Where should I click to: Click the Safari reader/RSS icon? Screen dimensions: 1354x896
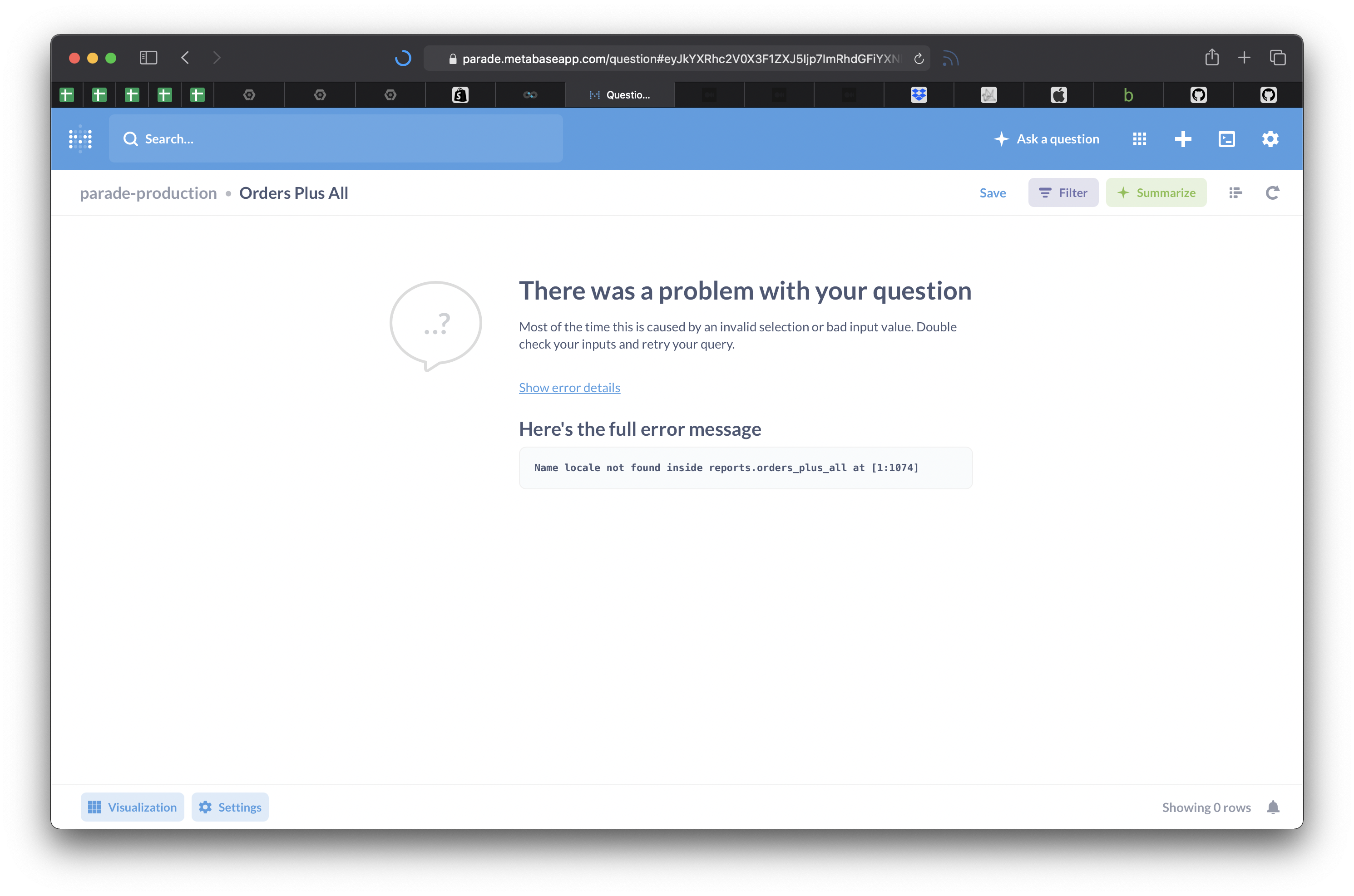coord(950,58)
